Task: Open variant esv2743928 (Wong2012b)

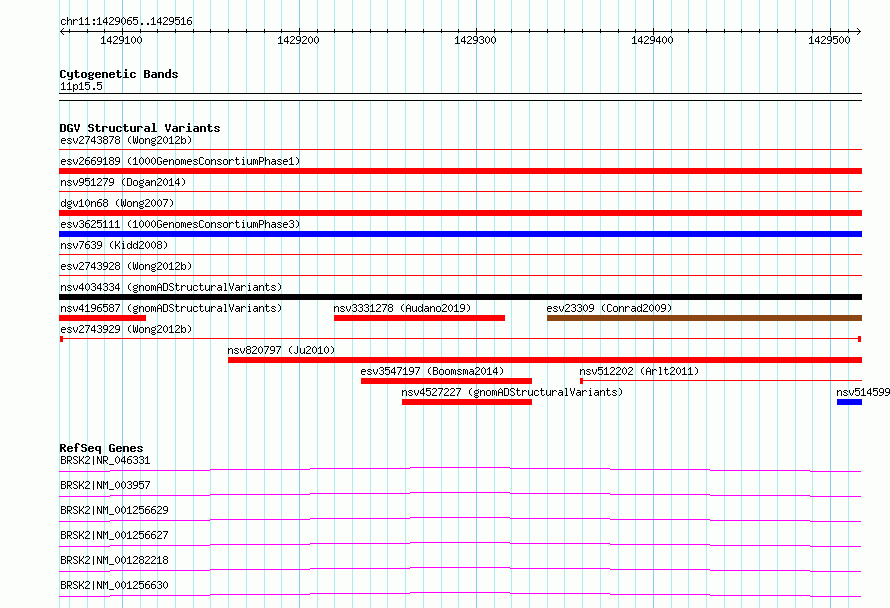Action: pyautogui.click(x=126, y=266)
